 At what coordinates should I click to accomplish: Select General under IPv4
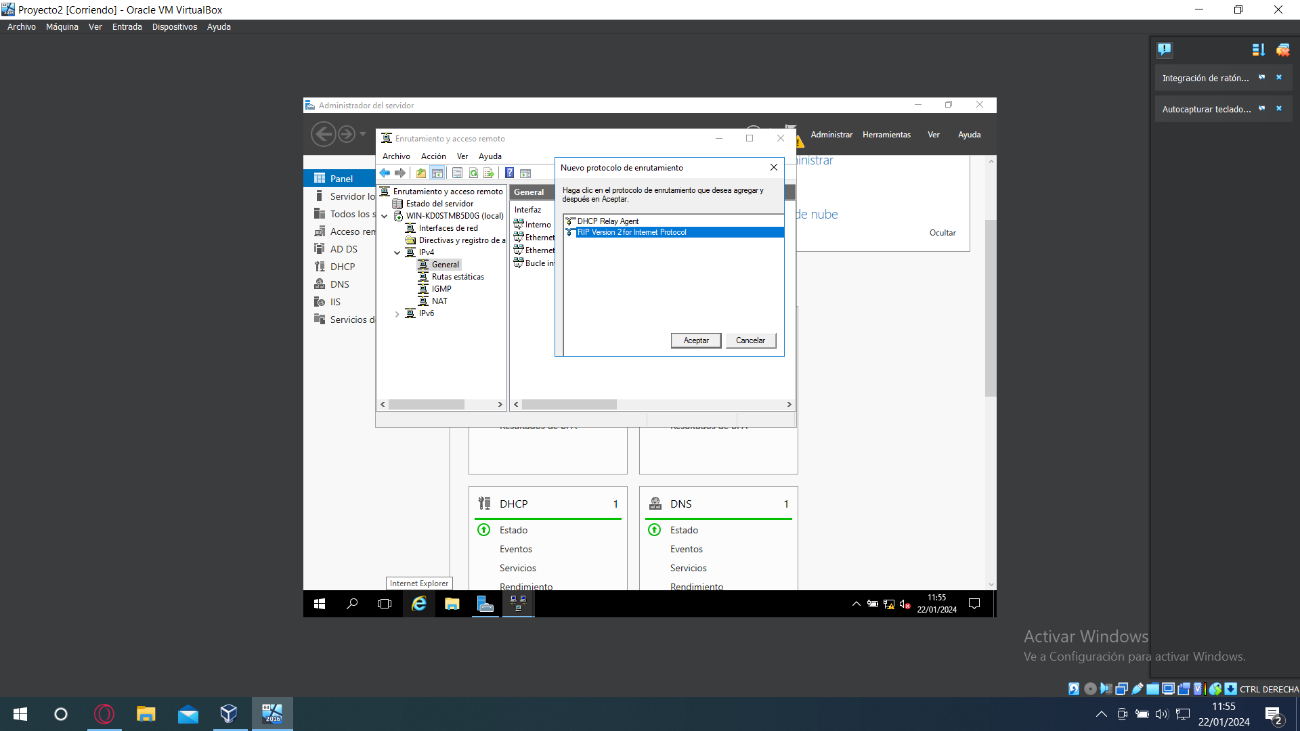pyautogui.click(x=445, y=265)
